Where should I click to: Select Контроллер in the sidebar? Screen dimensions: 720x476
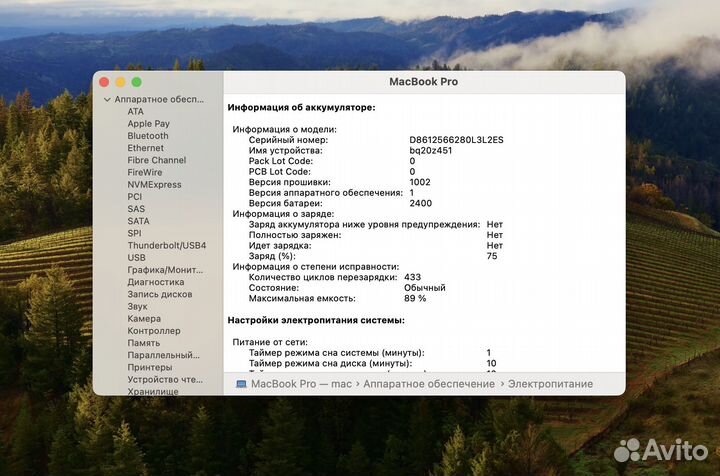(154, 330)
